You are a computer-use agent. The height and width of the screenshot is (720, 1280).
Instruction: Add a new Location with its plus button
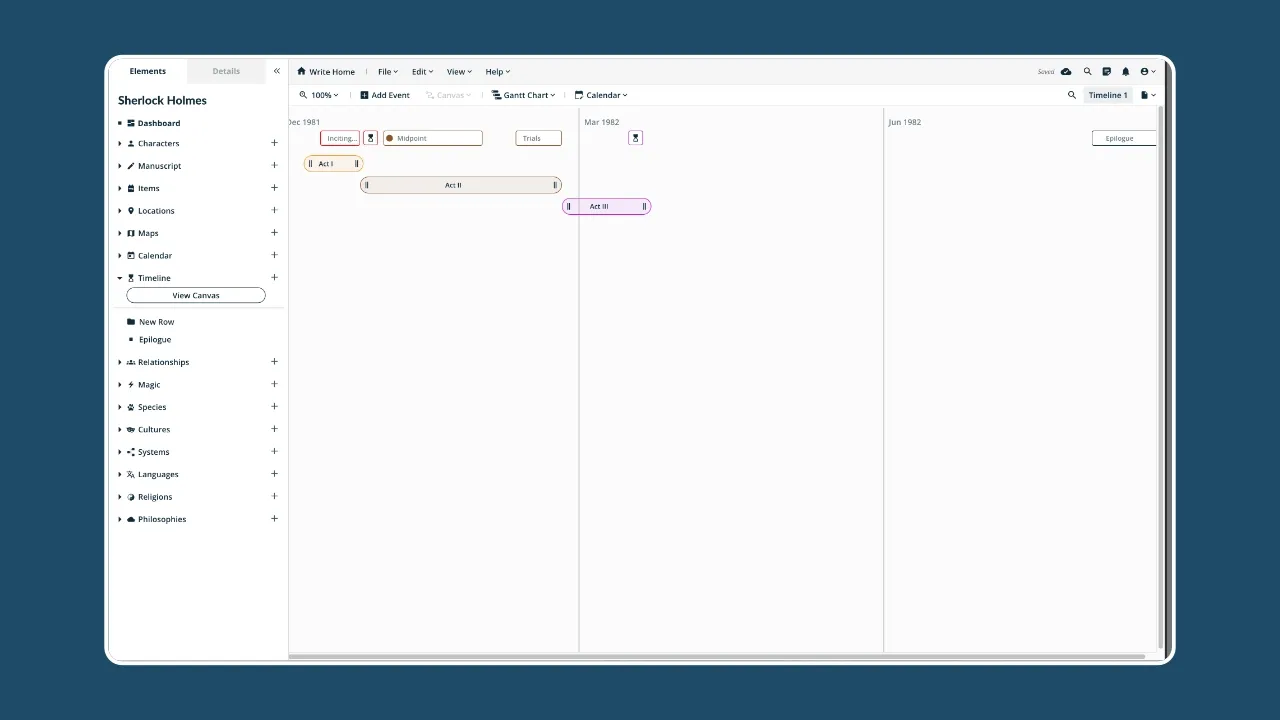pos(274,210)
